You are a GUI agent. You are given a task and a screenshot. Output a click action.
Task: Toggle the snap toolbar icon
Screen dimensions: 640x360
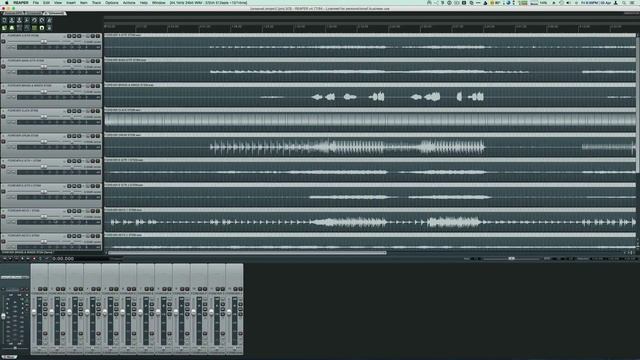point(42,28)
